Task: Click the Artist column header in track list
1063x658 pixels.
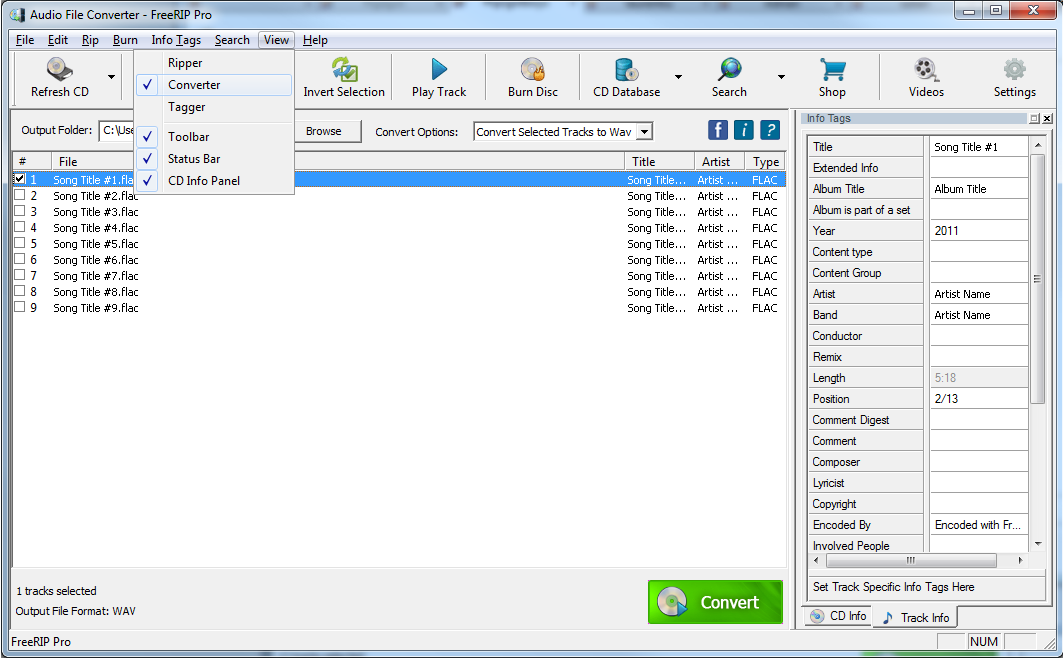Action: click(719, 161)
